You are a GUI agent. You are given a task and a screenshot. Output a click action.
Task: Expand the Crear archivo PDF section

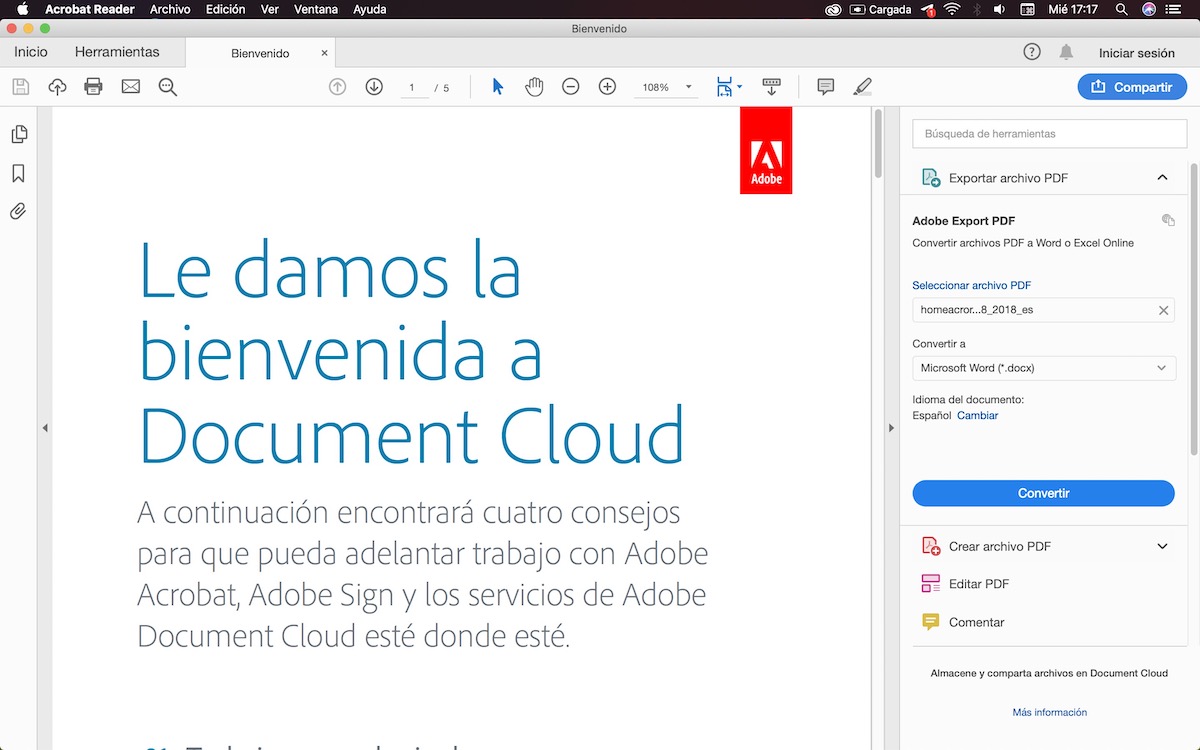1162,546
